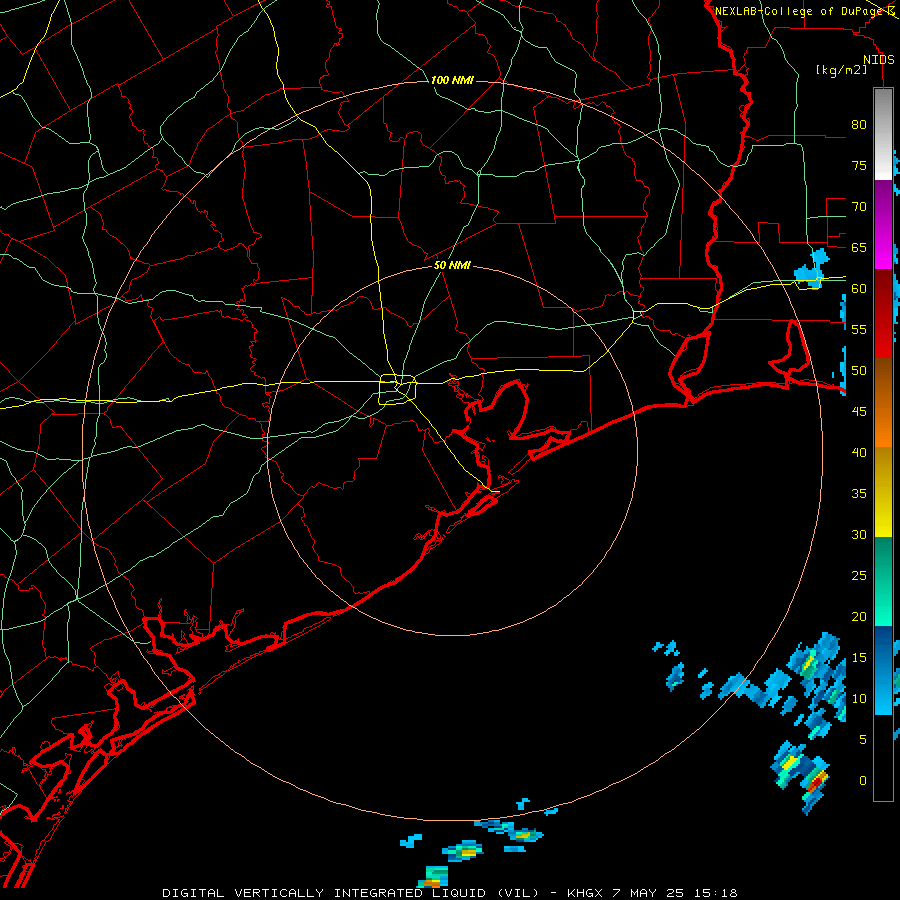Image resolution: width=900 pixels, height=900 pixels.
Task: Pick the red segment of the color bar
Action: [883, 314]
